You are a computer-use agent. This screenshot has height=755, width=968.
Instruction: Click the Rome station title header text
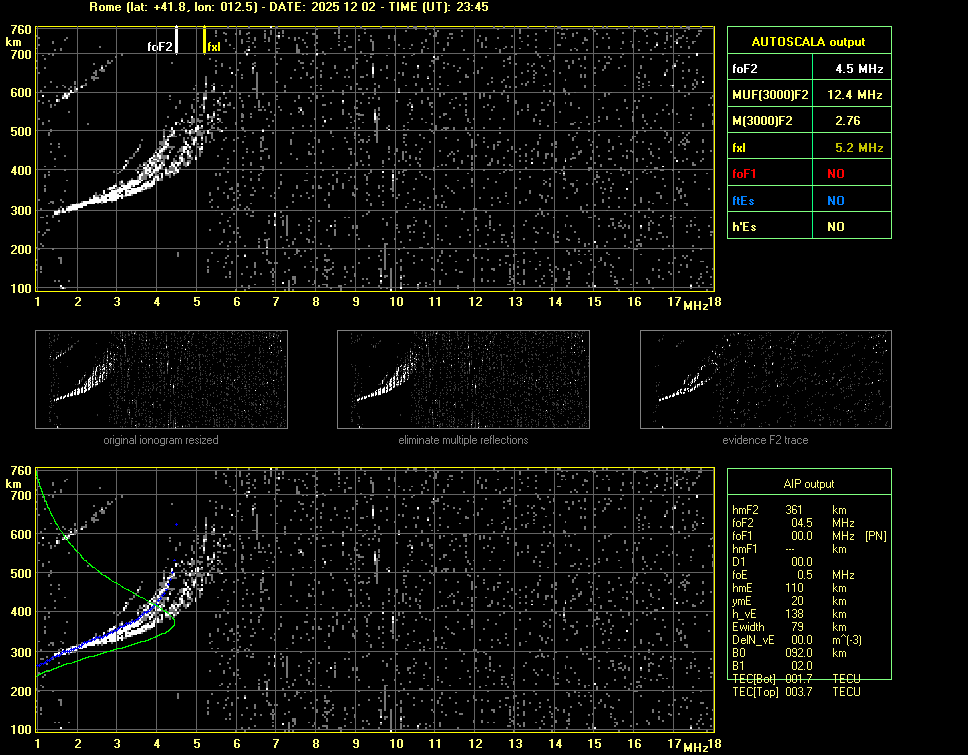[288, 7]
